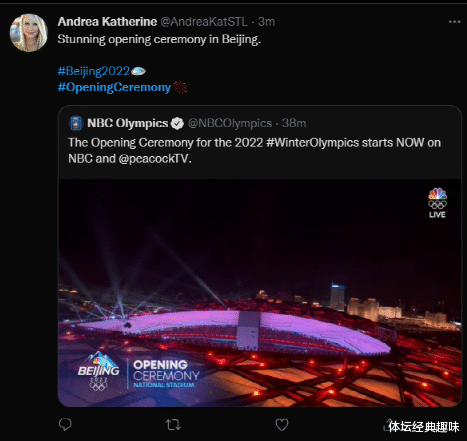Open the #Beijing2022 hashtag link

94,71
